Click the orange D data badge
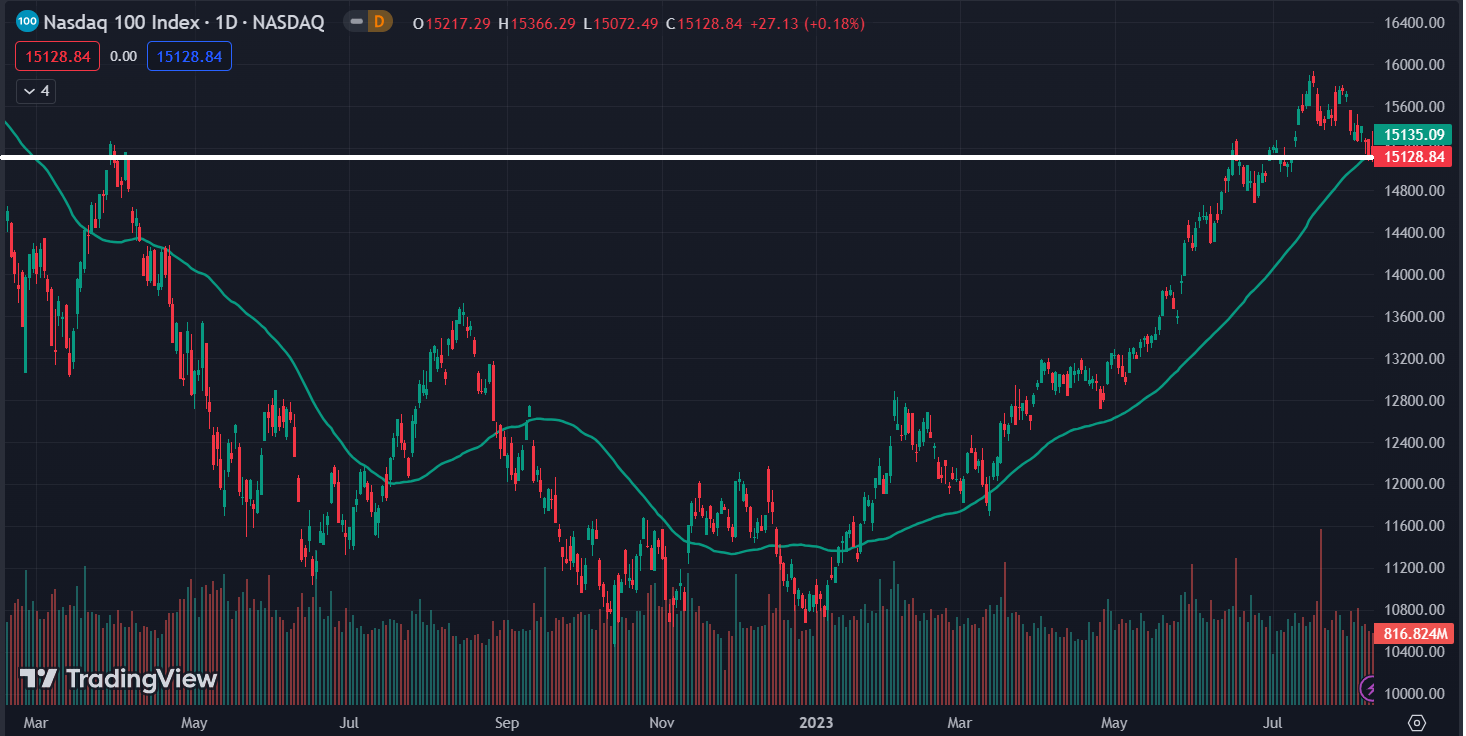 (380, 22)
